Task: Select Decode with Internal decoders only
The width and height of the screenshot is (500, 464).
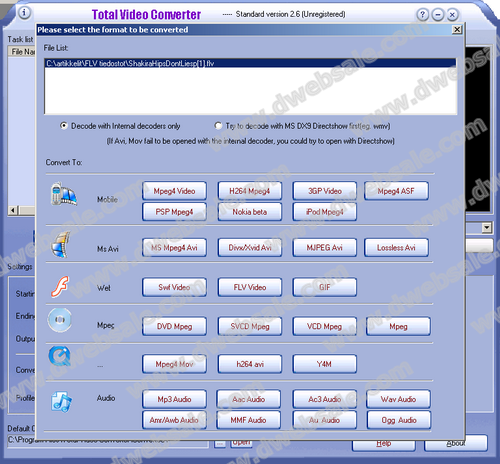Action: 63,126
